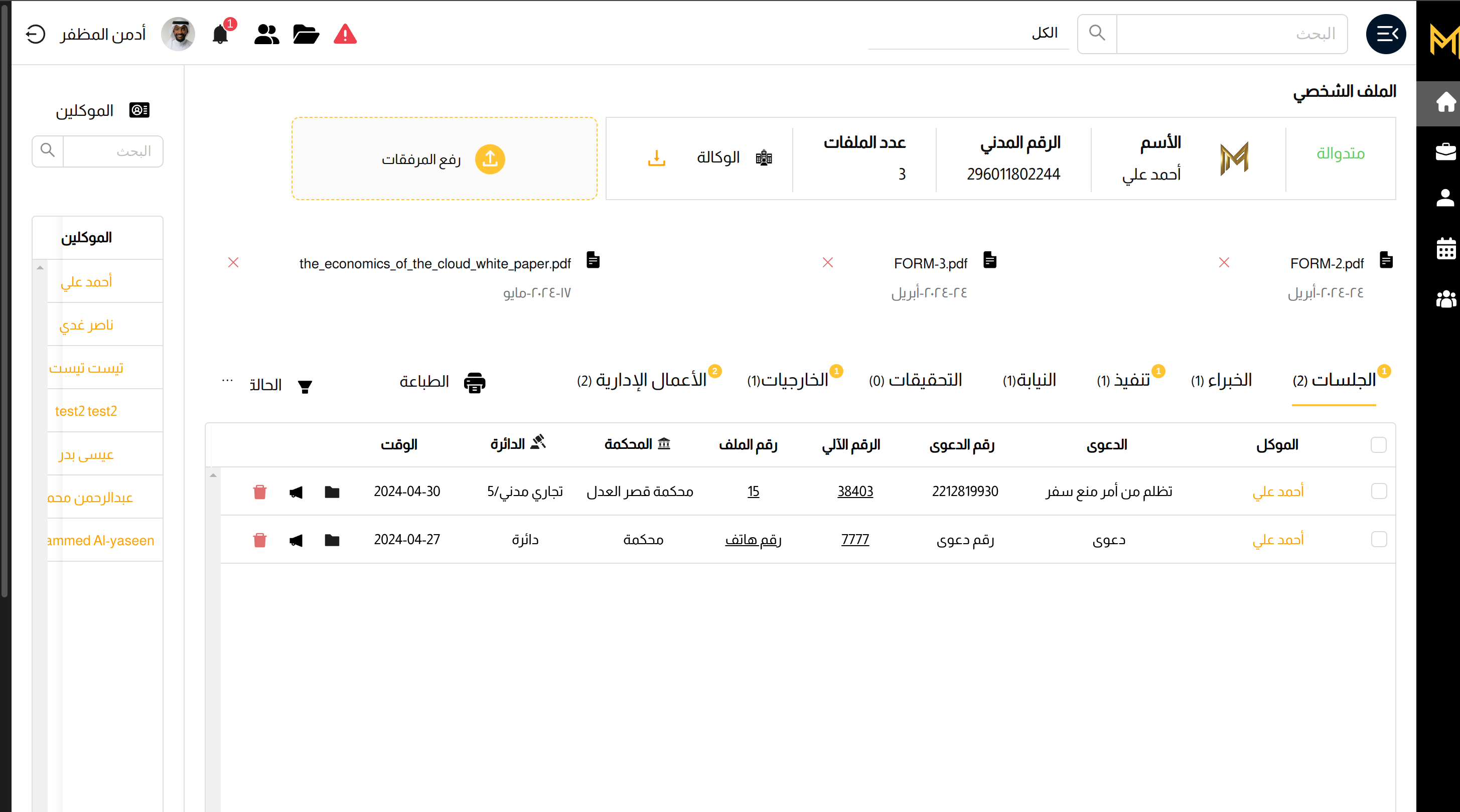Screen dimensions: 1460x812
Task: Collapse the main menu toggle button
Action: click(1386, 34)
